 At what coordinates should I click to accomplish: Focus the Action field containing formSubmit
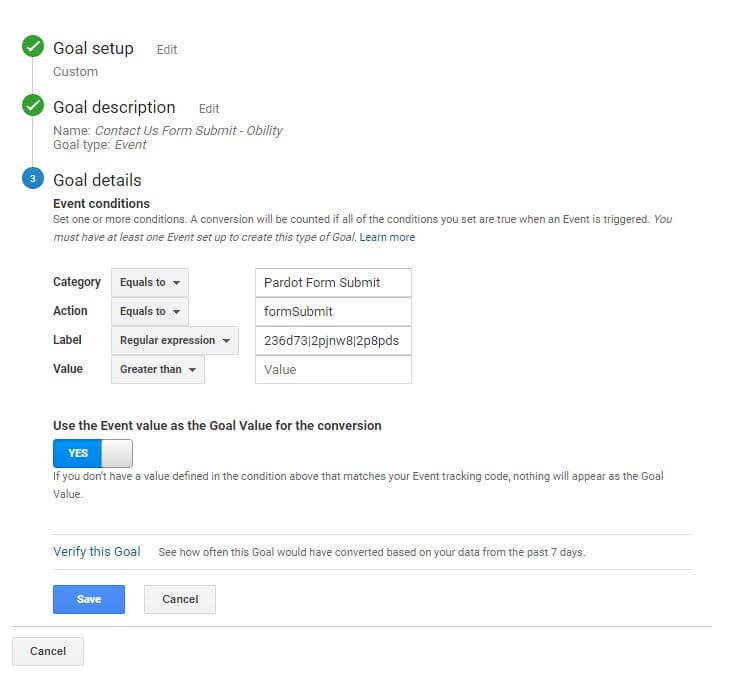(x=333, y=311)
